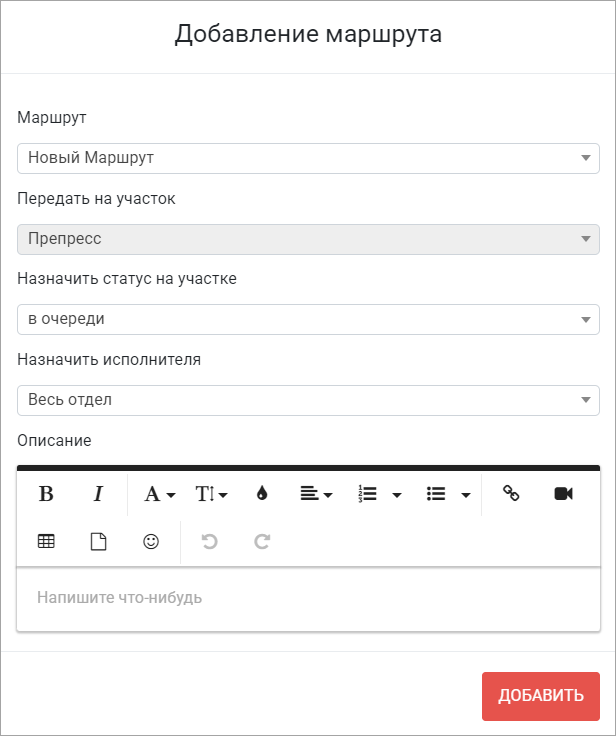Toggle italic formatting in the description editor

pos(98,494)
